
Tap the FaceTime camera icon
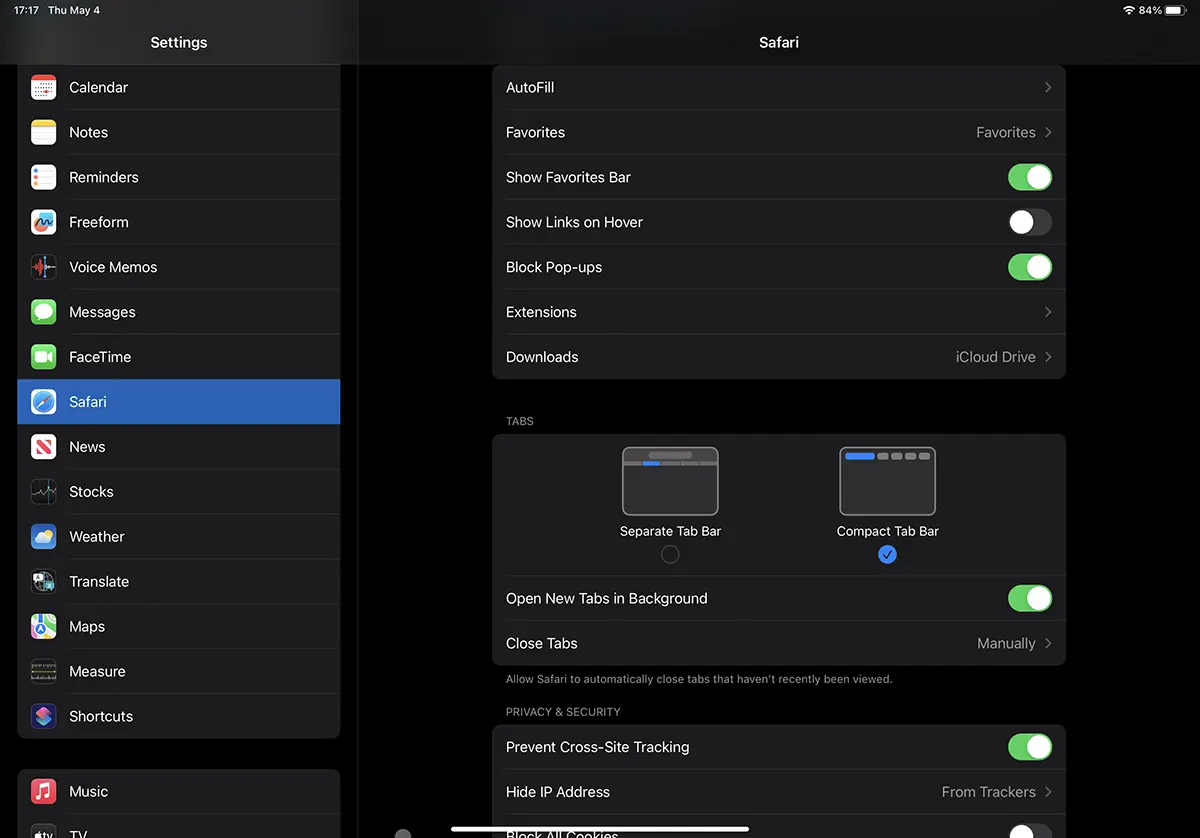pos(43,357)
